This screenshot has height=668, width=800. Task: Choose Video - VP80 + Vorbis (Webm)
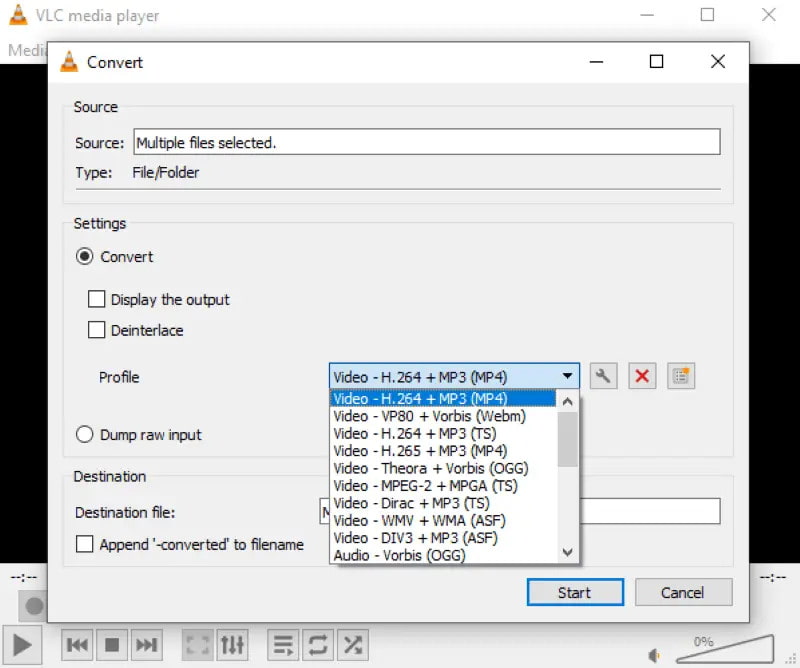443,416
